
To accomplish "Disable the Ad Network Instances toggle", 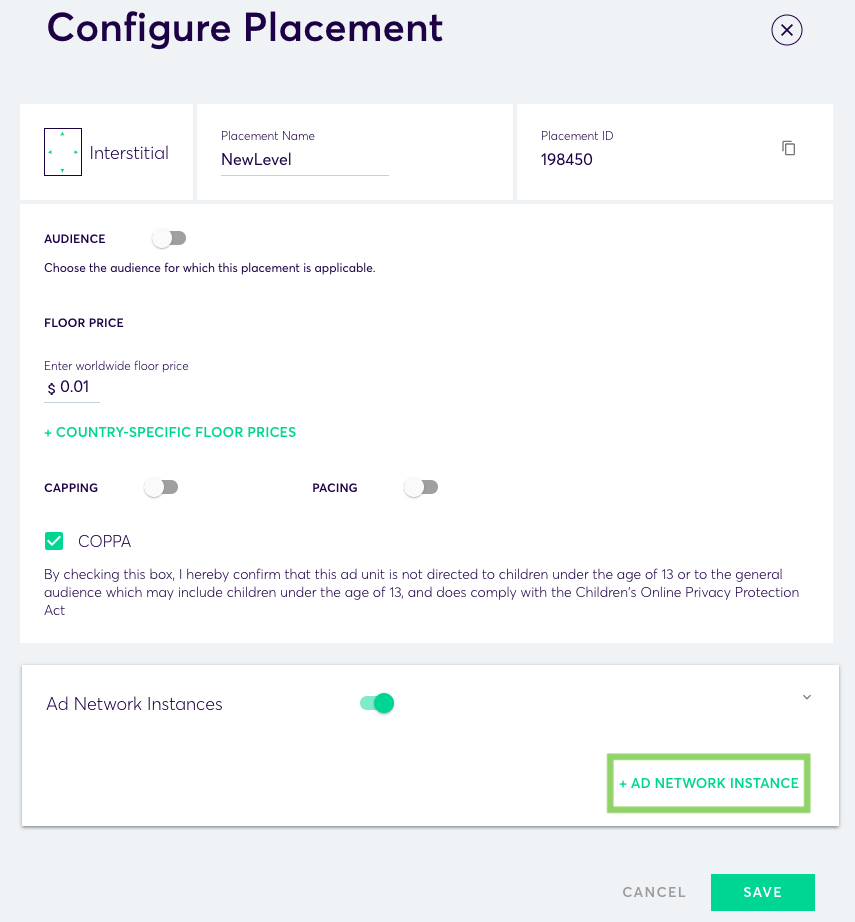I will 377,703.
